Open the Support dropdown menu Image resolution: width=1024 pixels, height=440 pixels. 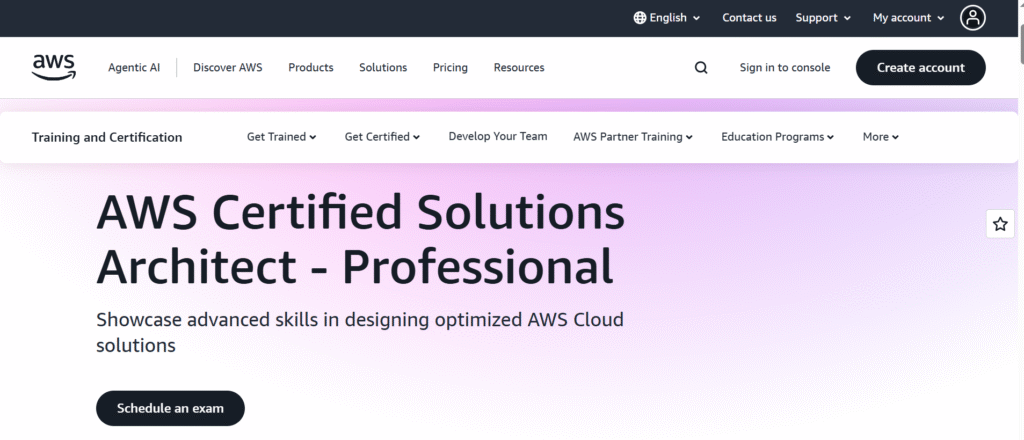pyautogui.click(x=823, y=18)
